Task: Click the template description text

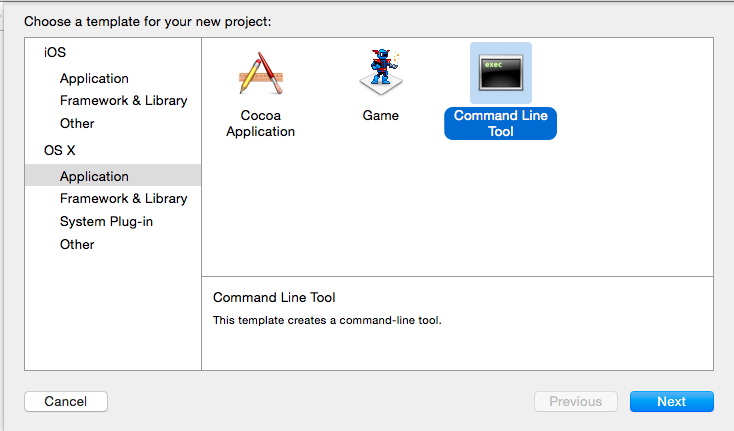Action: 327,321
